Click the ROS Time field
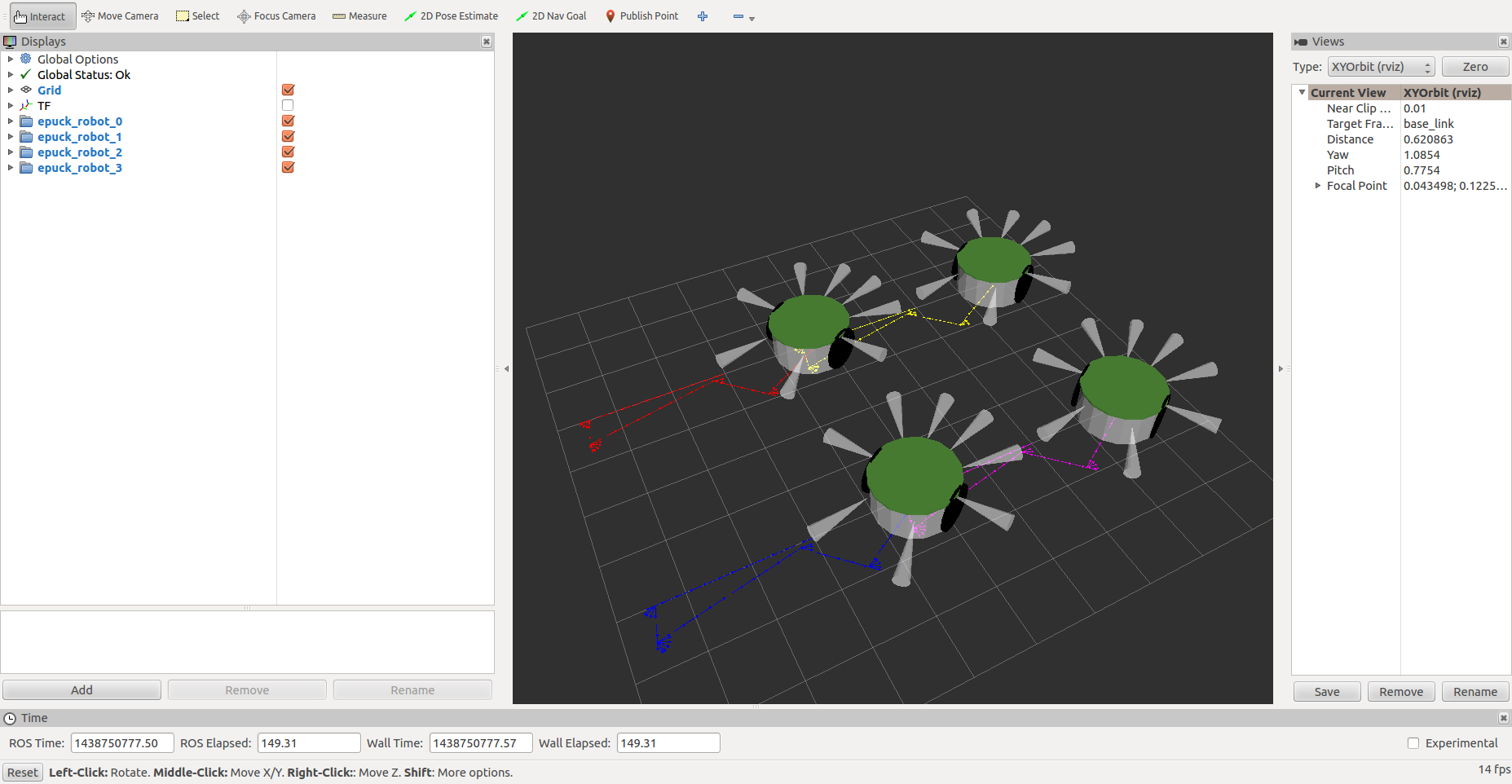The height and width of the screenshot is (784, 1512). click(x=122, y=743)
